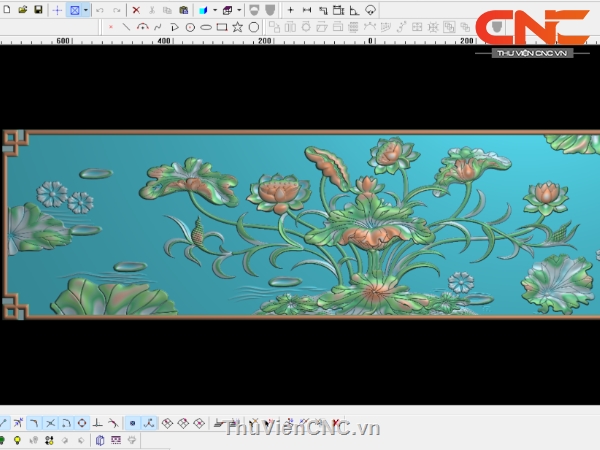Click the horizontal ruler at the 0 mark
The image size is (600, 450).
pos(370,41)
